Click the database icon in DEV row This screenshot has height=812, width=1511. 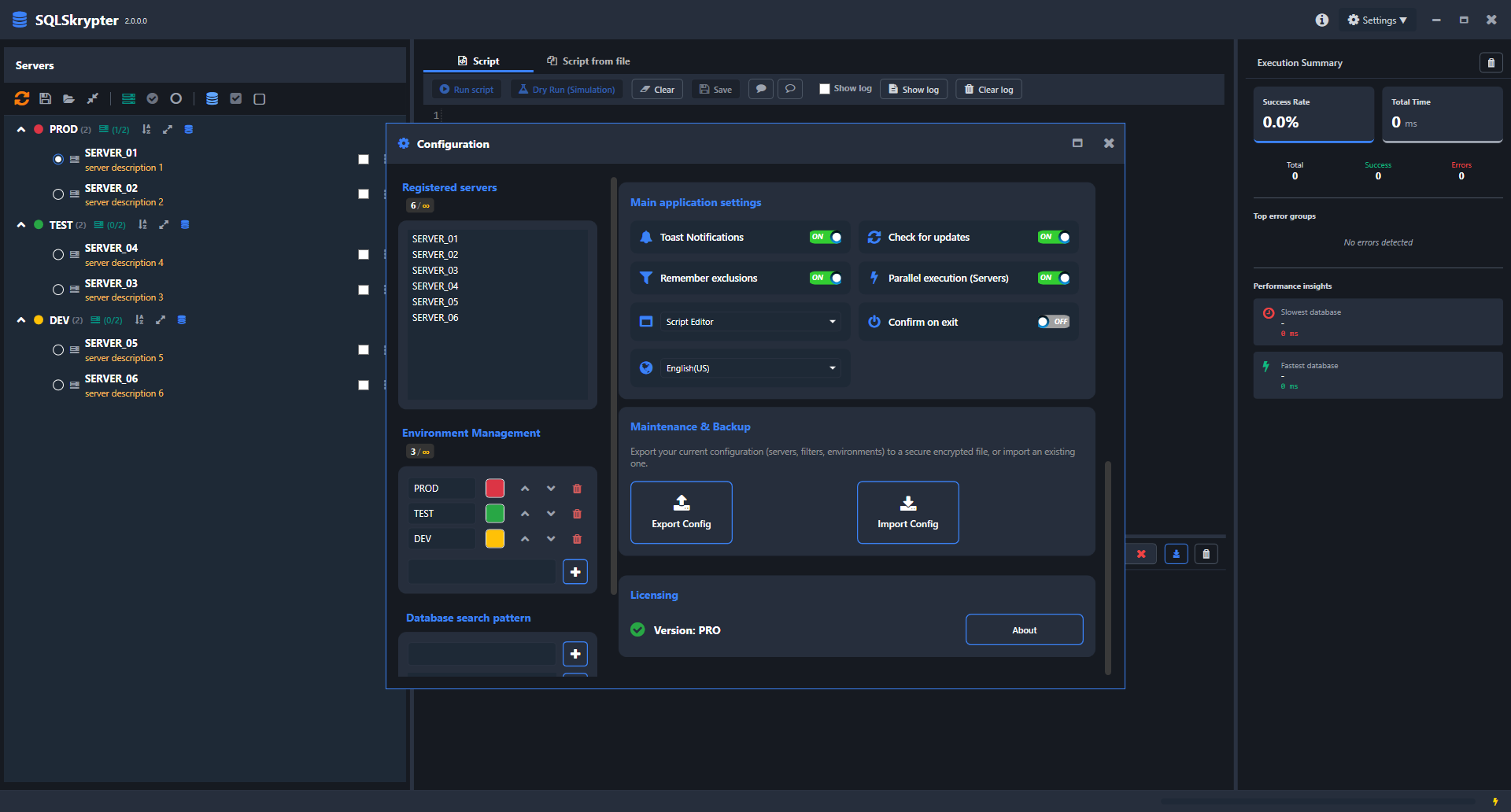pos(182,319)
